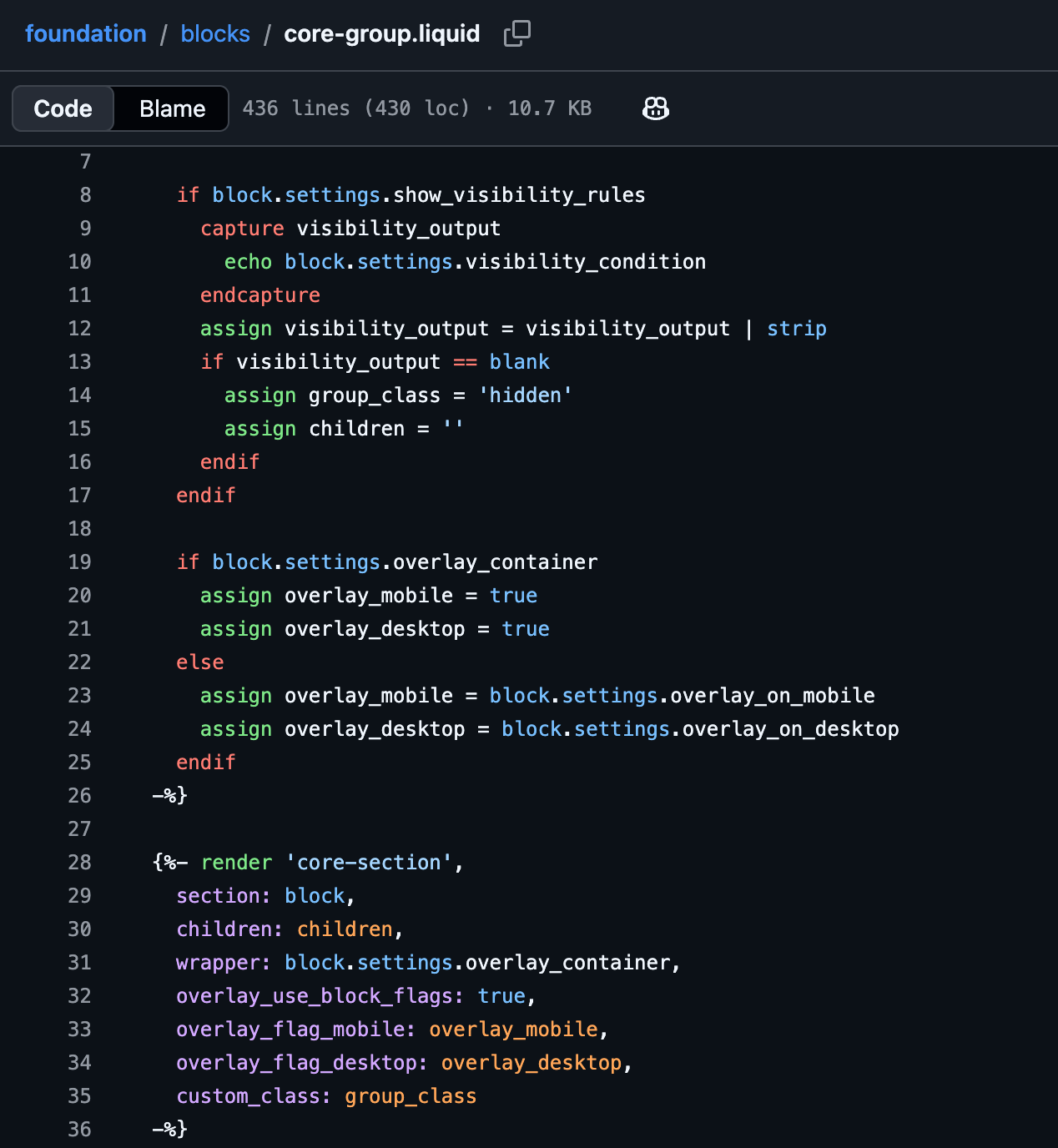The image size is (1058, 1148).
Task: Click 'else' on line 22
Action: click(x=200, y=662)
